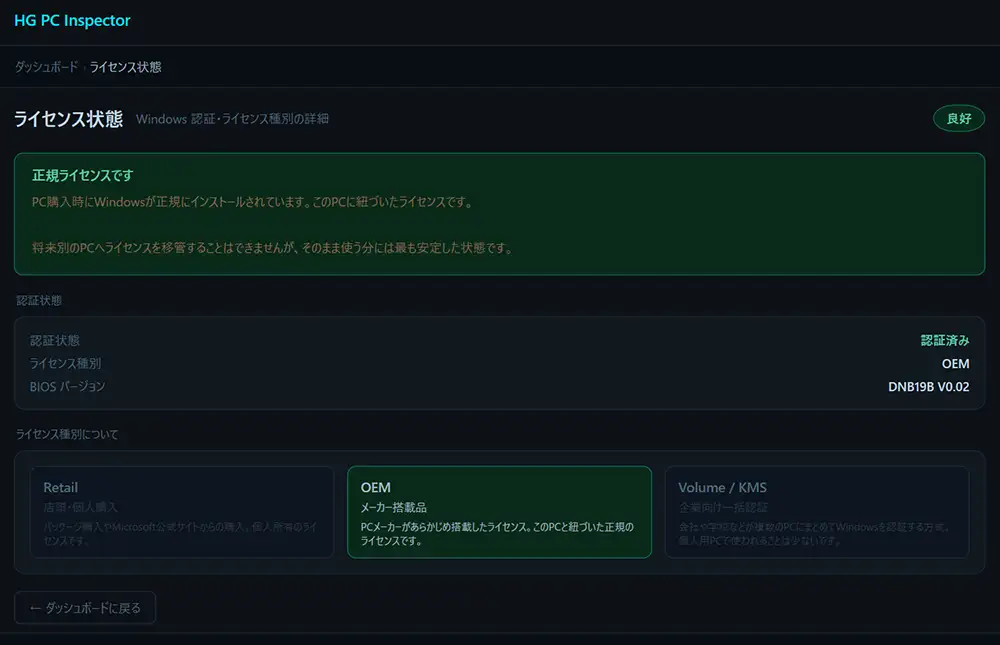
Task: Click the 正規ライセンスです banner heading
Action: 82,175
